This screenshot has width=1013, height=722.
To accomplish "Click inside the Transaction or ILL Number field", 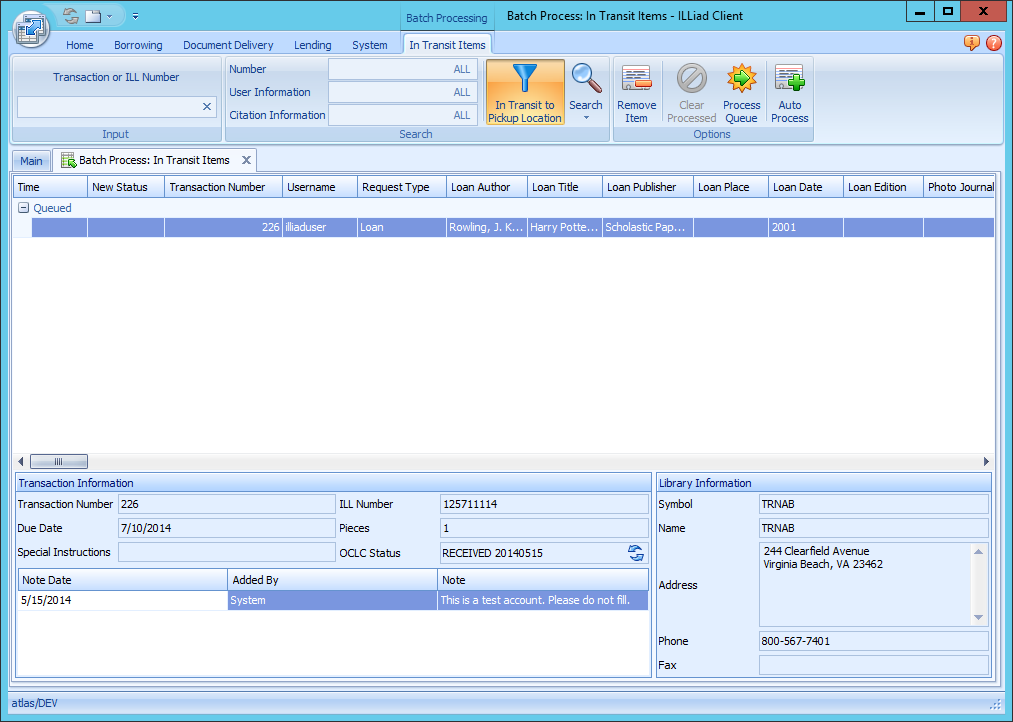I will [110, 106].
